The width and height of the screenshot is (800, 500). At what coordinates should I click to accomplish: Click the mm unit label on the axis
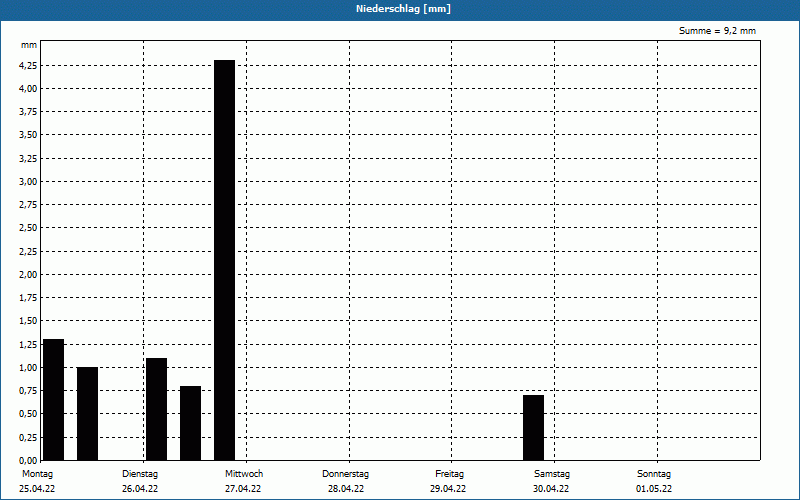point(29,45)
